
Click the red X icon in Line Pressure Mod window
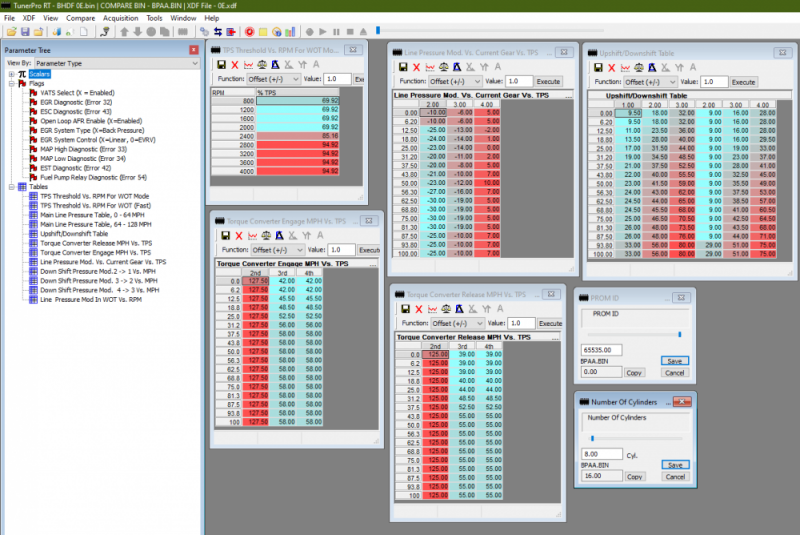click(417, 66)
